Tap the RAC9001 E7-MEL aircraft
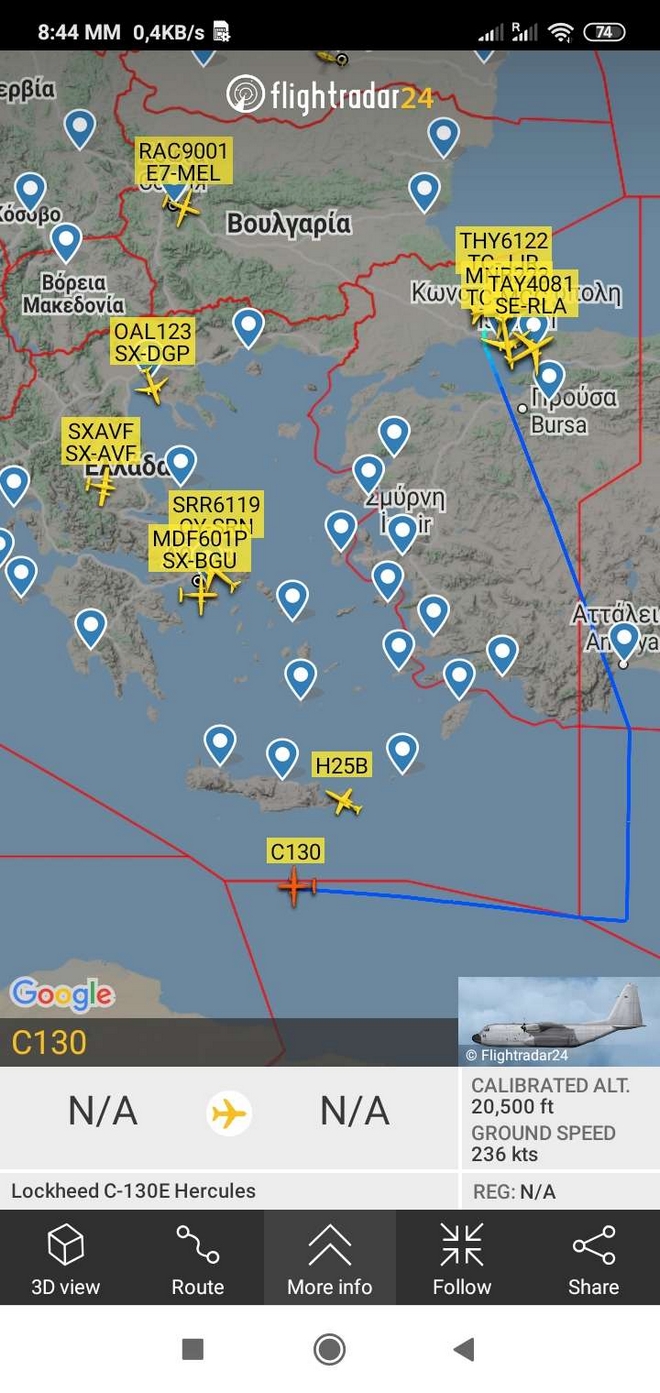 coord(183,209)
